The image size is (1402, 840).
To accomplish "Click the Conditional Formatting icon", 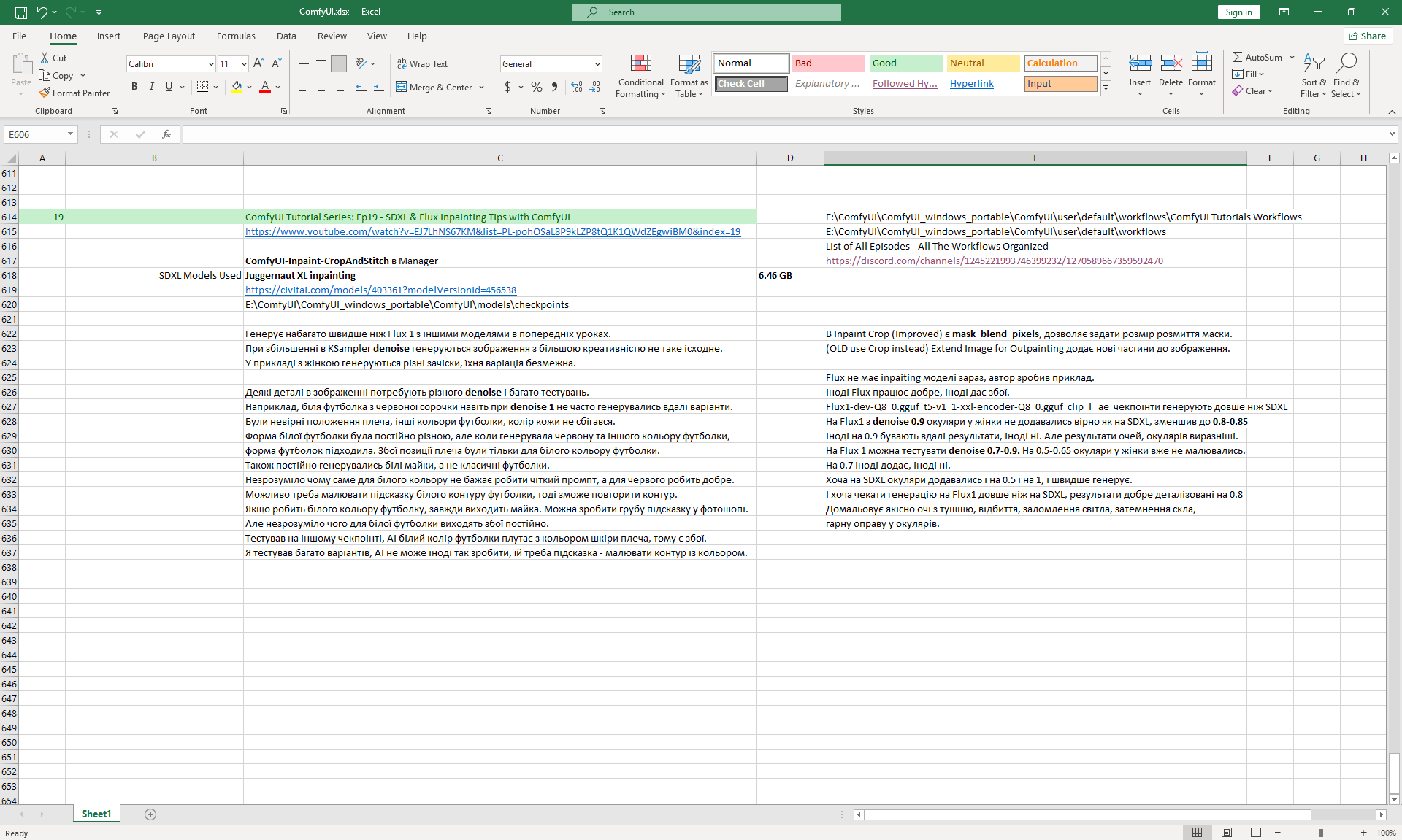I will pos(640,64).
